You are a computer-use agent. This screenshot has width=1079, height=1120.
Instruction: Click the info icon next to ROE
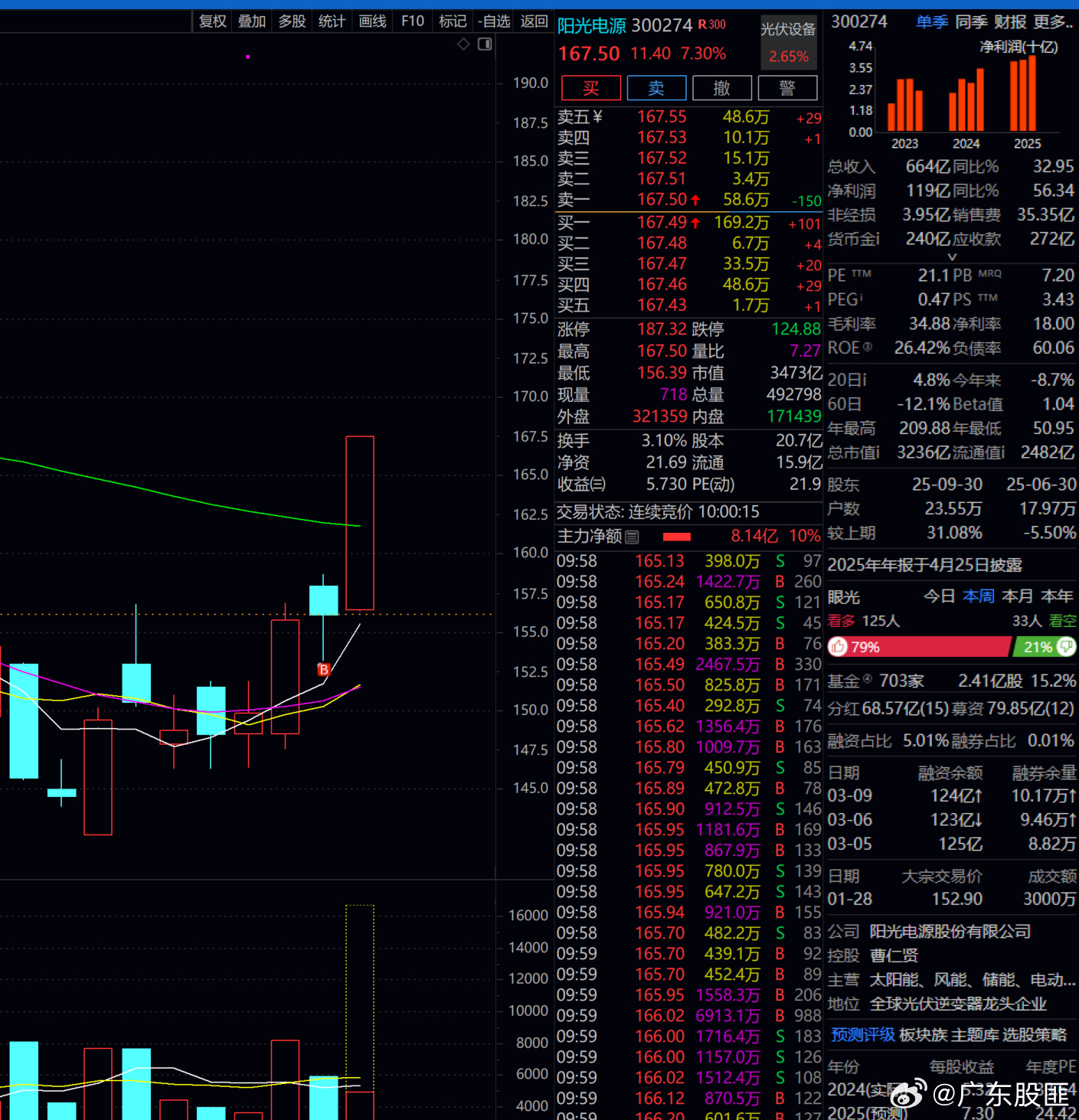[x=868, y=348]
